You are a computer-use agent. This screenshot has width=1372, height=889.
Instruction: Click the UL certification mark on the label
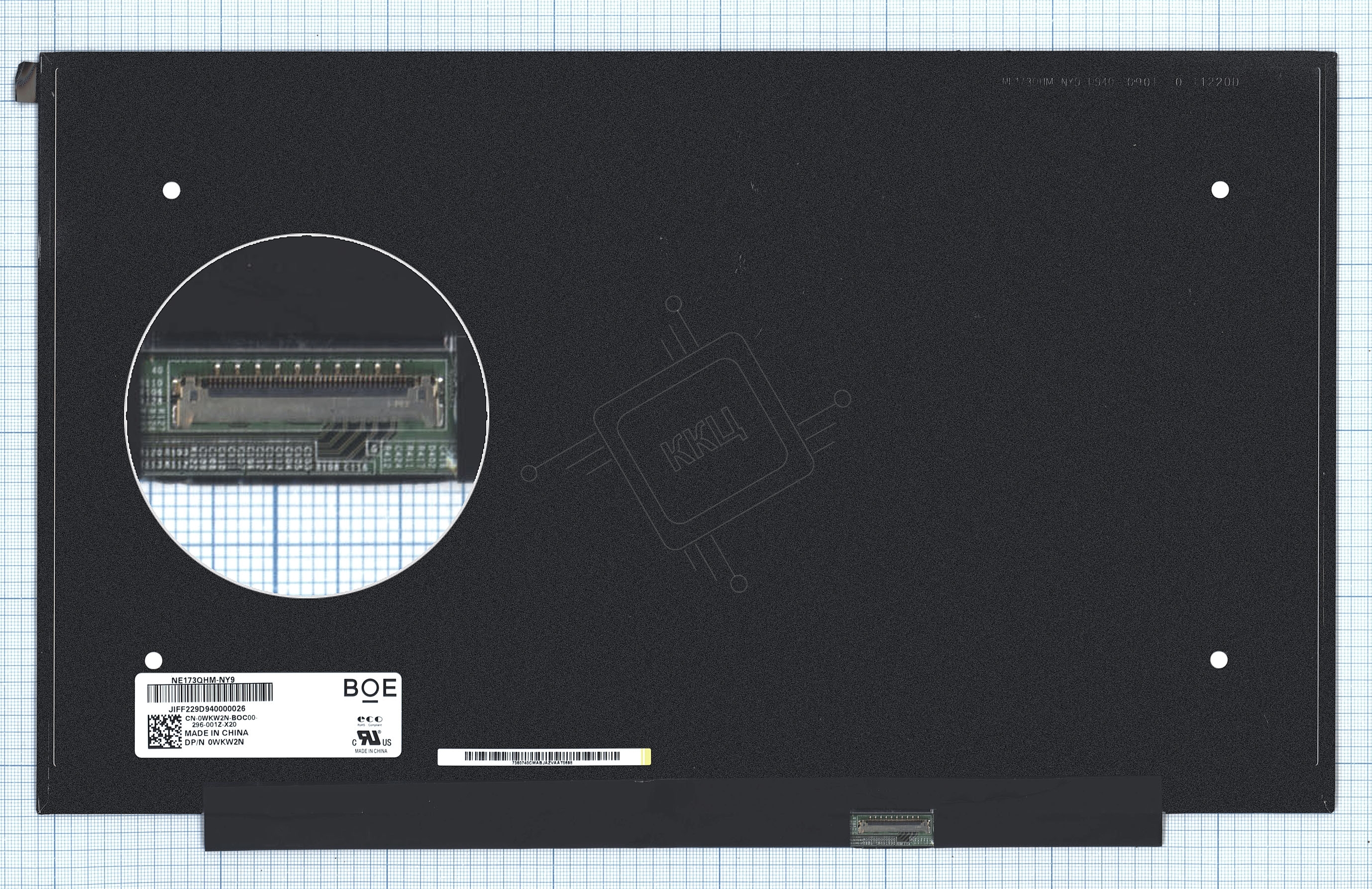(371, 739)
